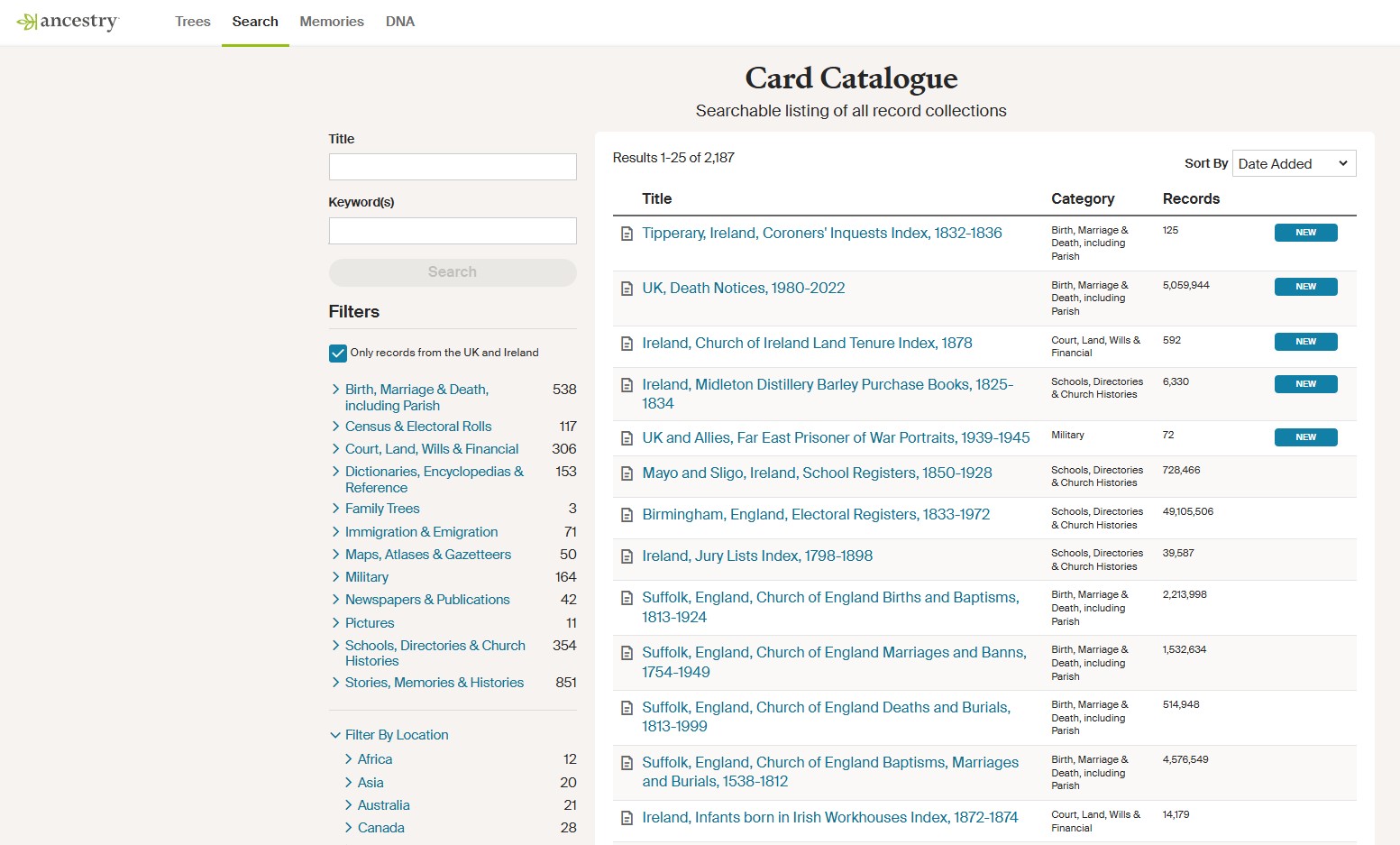Go to the Trees tab
The width and height of the screenshot is (1400, 845).
click(x=192, y=22)
